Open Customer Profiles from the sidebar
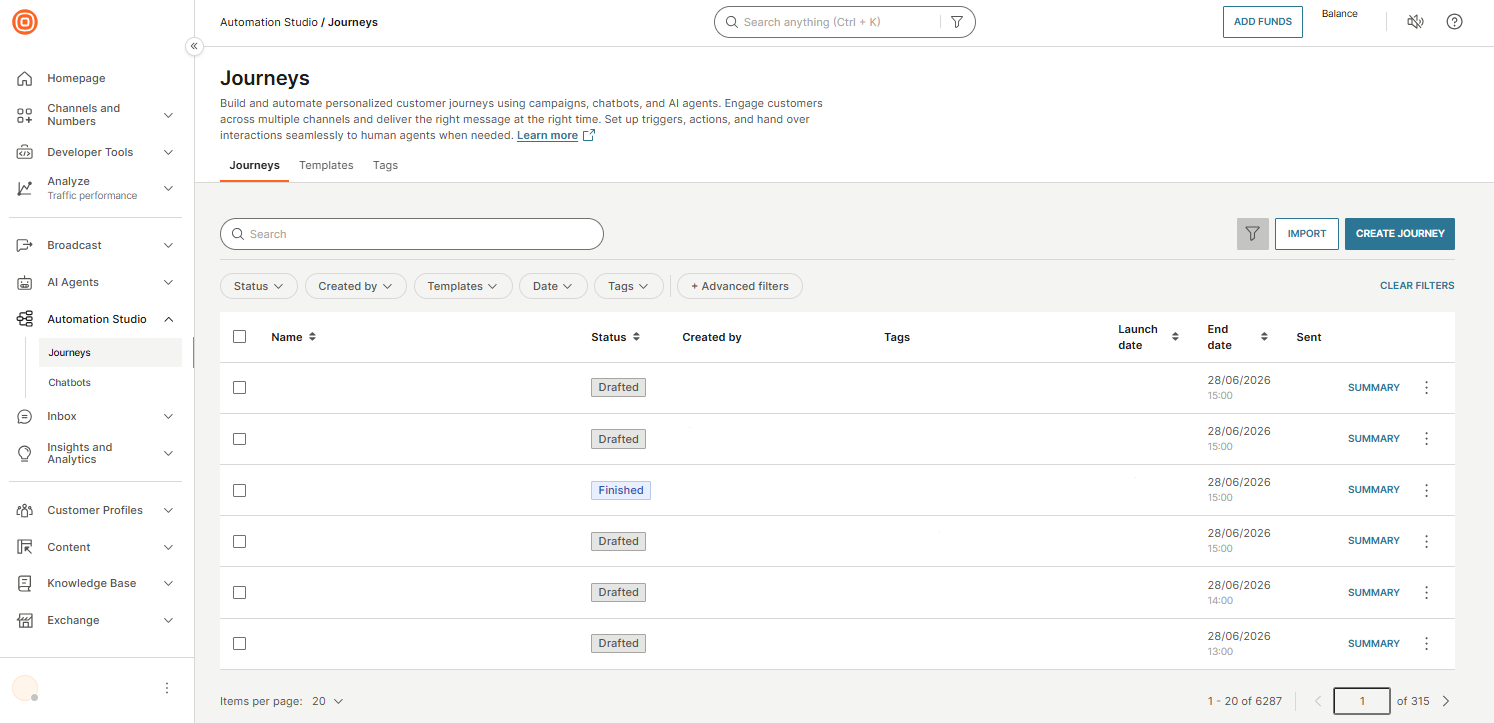The height and width of the screenshot is (723, 1494). coord(94,510)
